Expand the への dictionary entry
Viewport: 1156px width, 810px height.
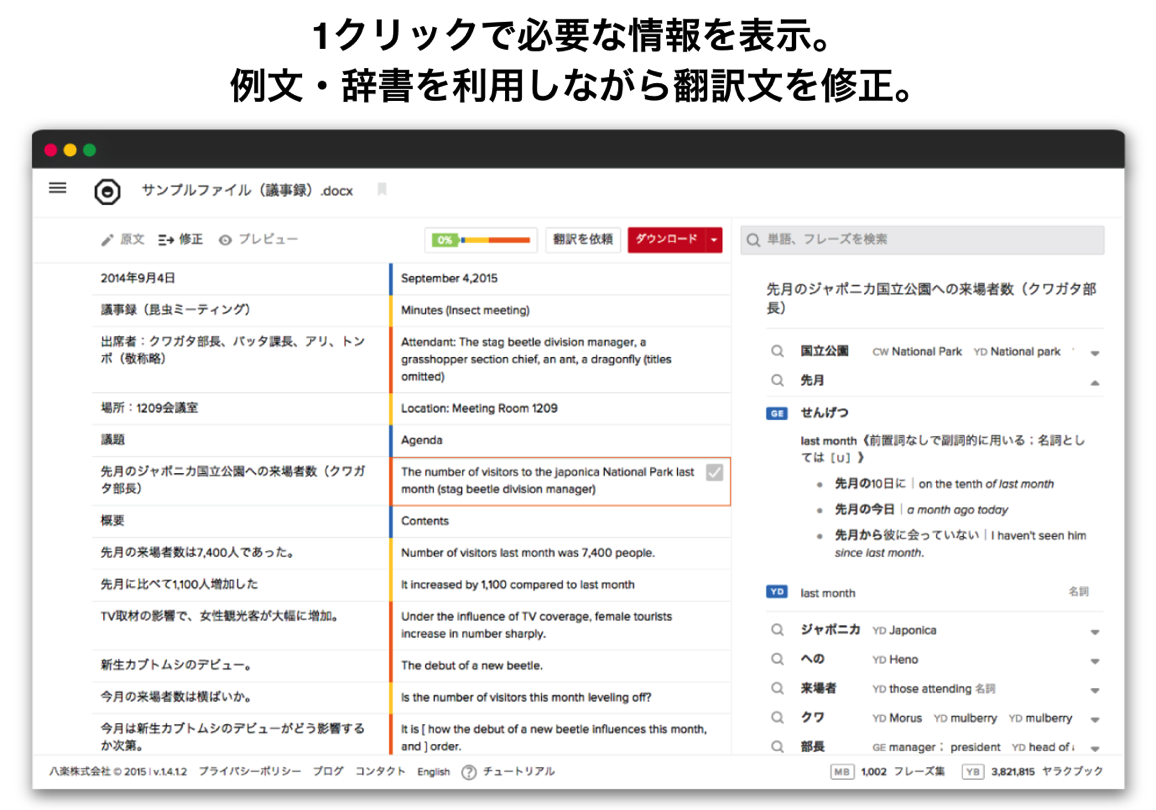point(1095,661)
